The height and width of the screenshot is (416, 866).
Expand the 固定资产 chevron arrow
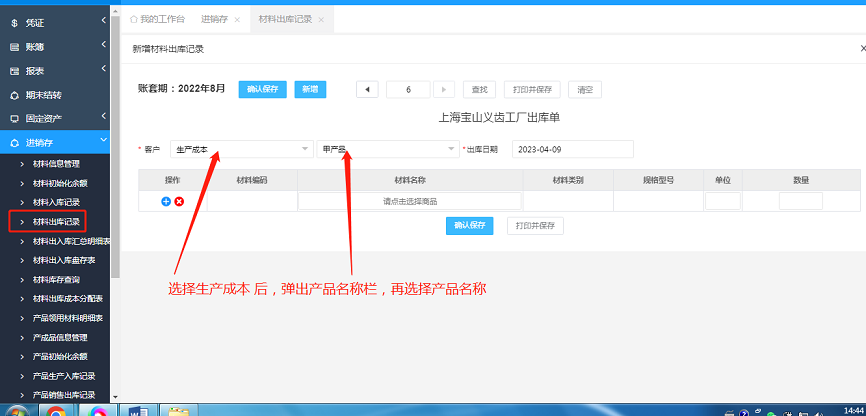pos(103,116)
